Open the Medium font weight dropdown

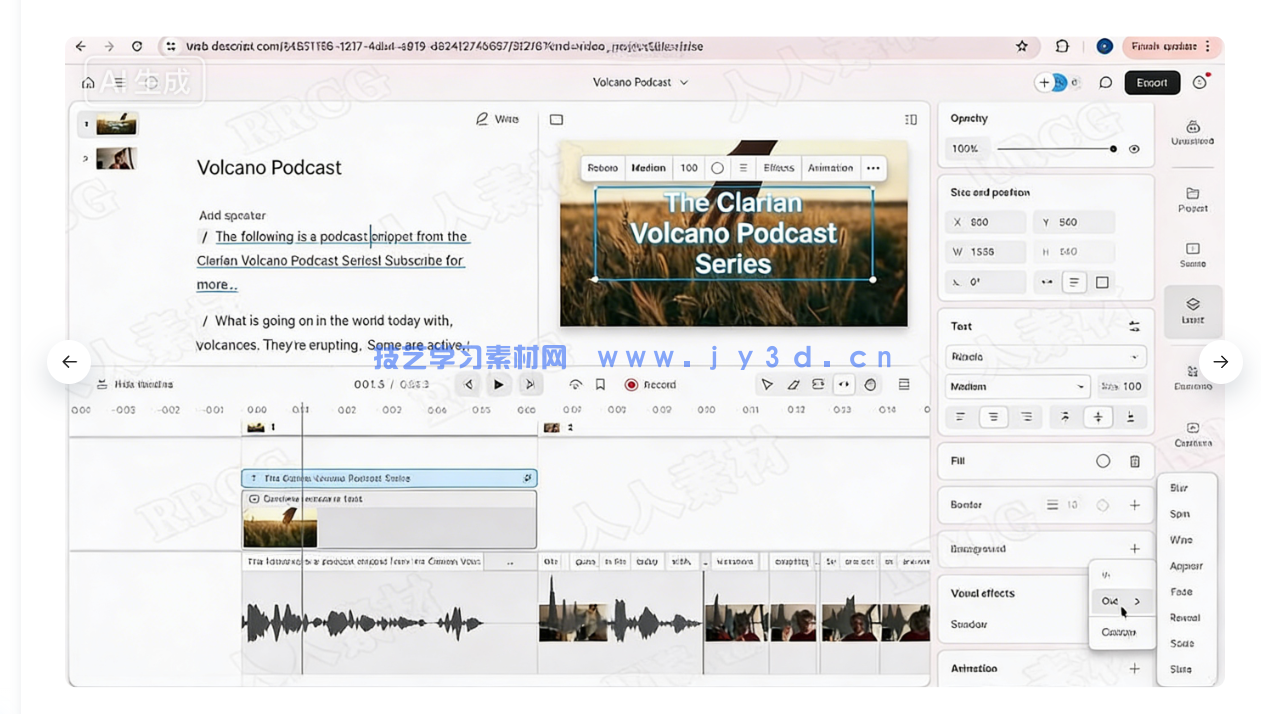click(x=1017, y=386)
